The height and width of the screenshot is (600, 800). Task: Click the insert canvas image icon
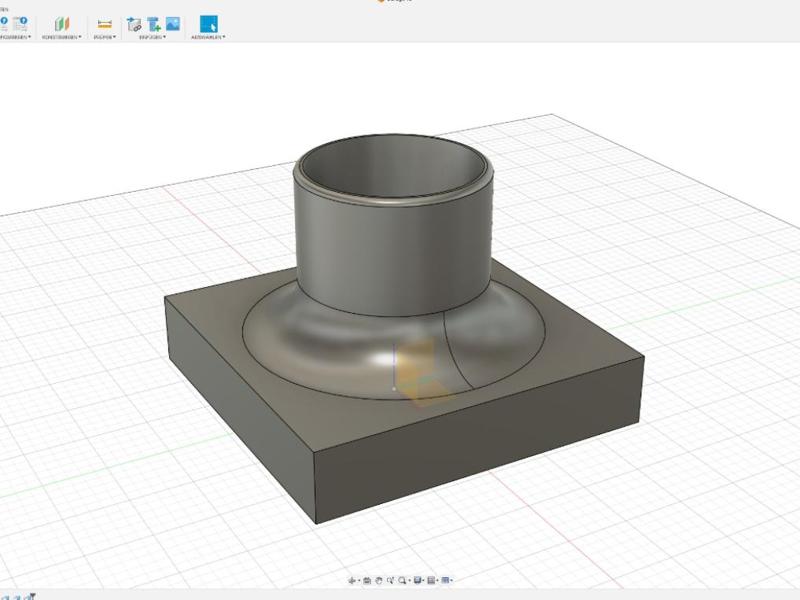(173, 23)
